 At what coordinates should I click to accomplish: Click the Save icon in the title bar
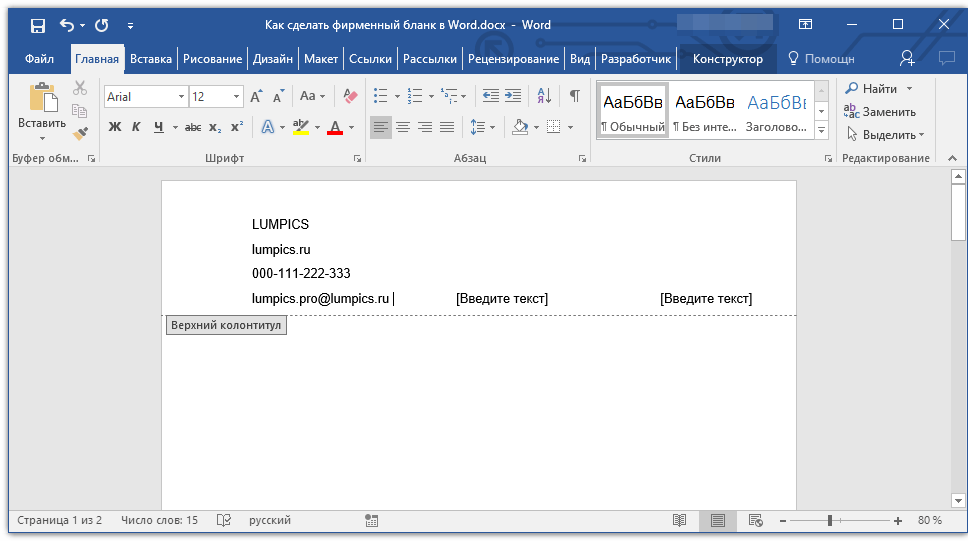click(37, 25)
